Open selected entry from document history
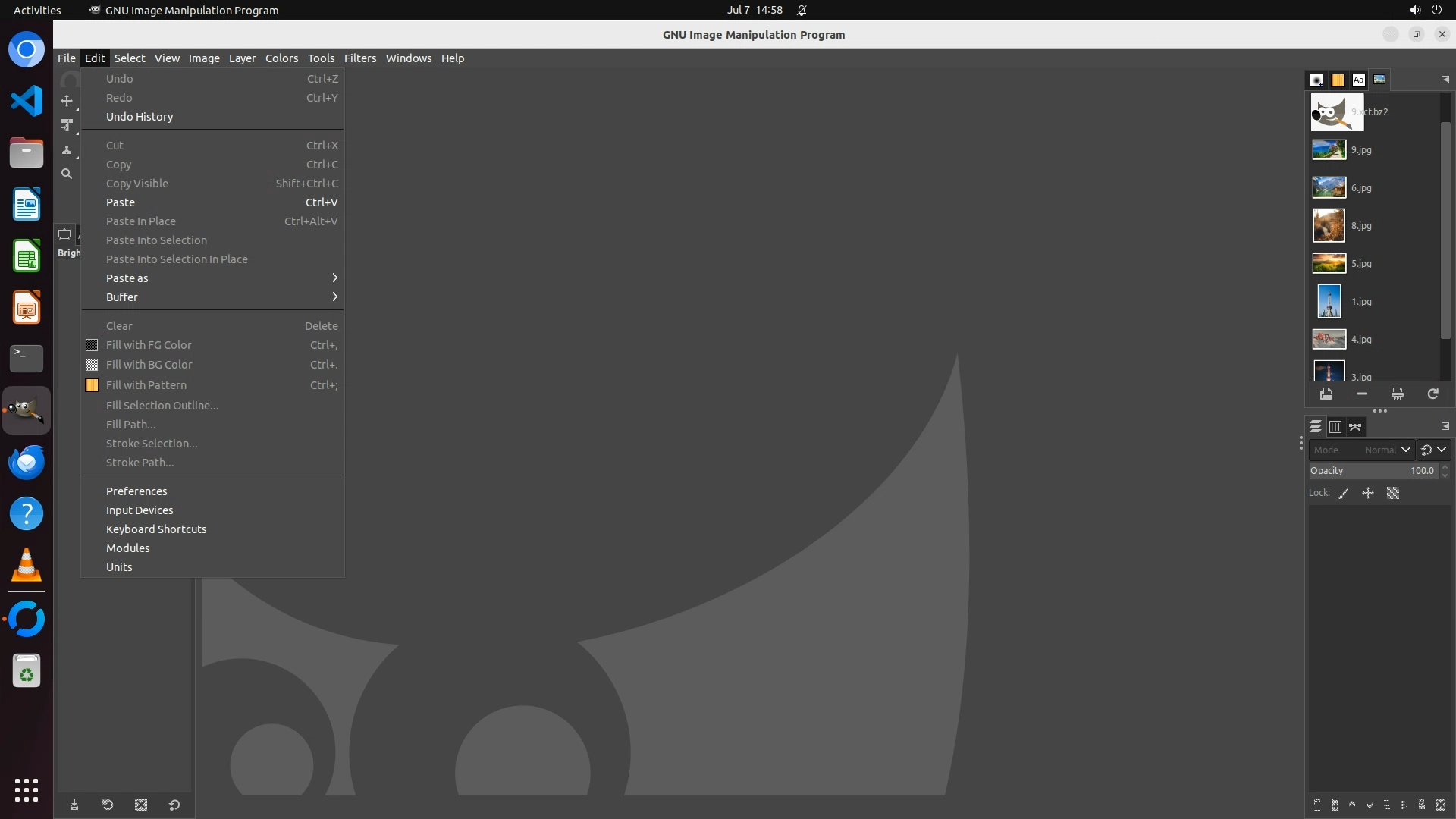Viewport: 1456px width, 819px height. pos(1326,394)
